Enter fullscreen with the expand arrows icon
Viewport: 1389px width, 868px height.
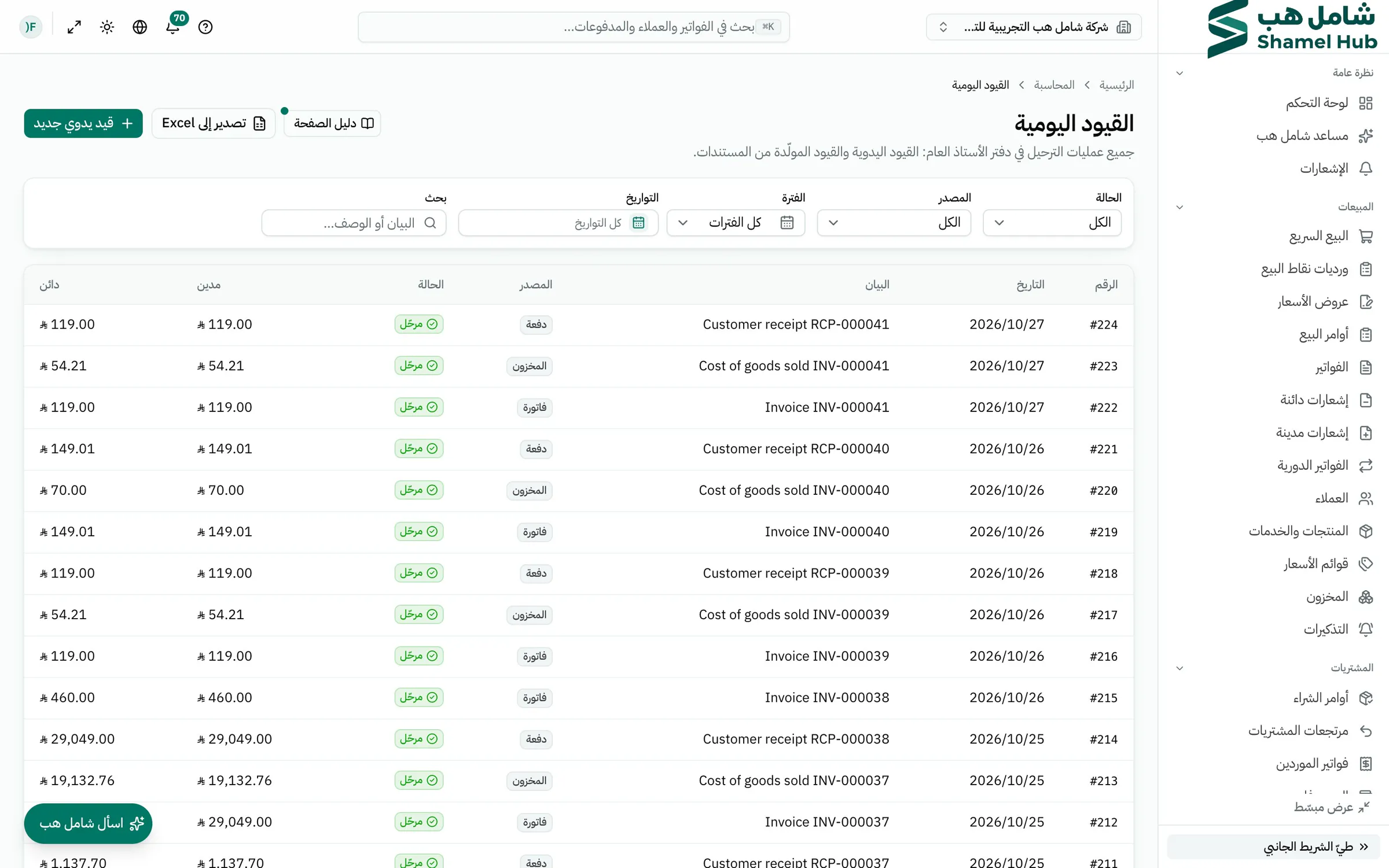[74, 27]
